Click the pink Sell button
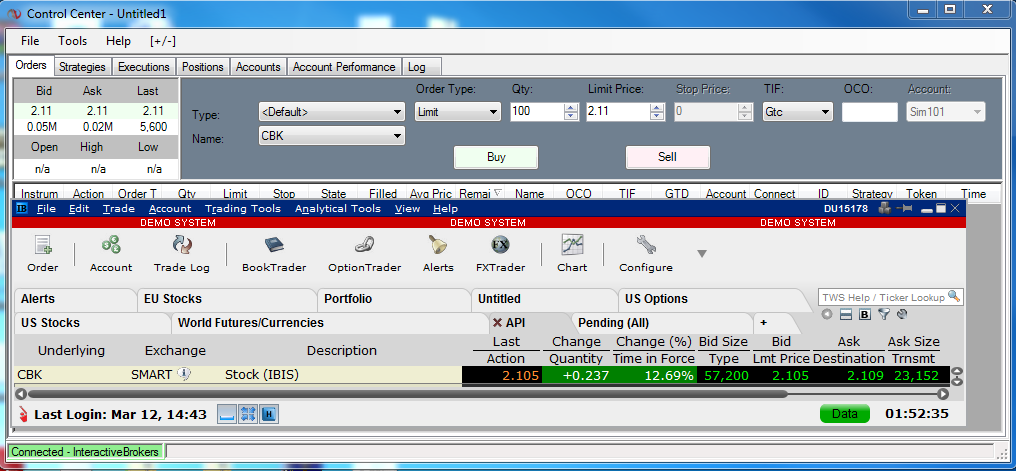Viewport: 1016px width, 471px height. pos(667,157)
